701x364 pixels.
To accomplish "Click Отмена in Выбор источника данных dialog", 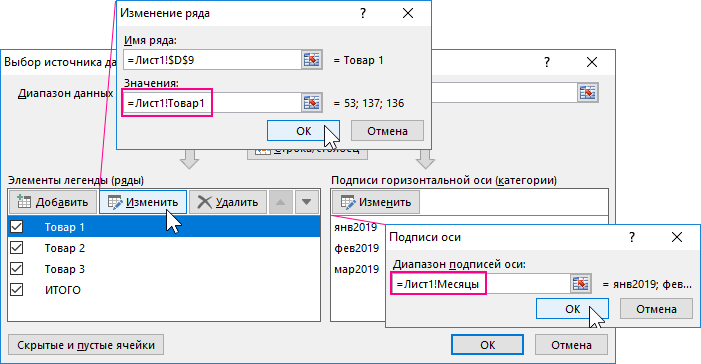I will [571, 345].
